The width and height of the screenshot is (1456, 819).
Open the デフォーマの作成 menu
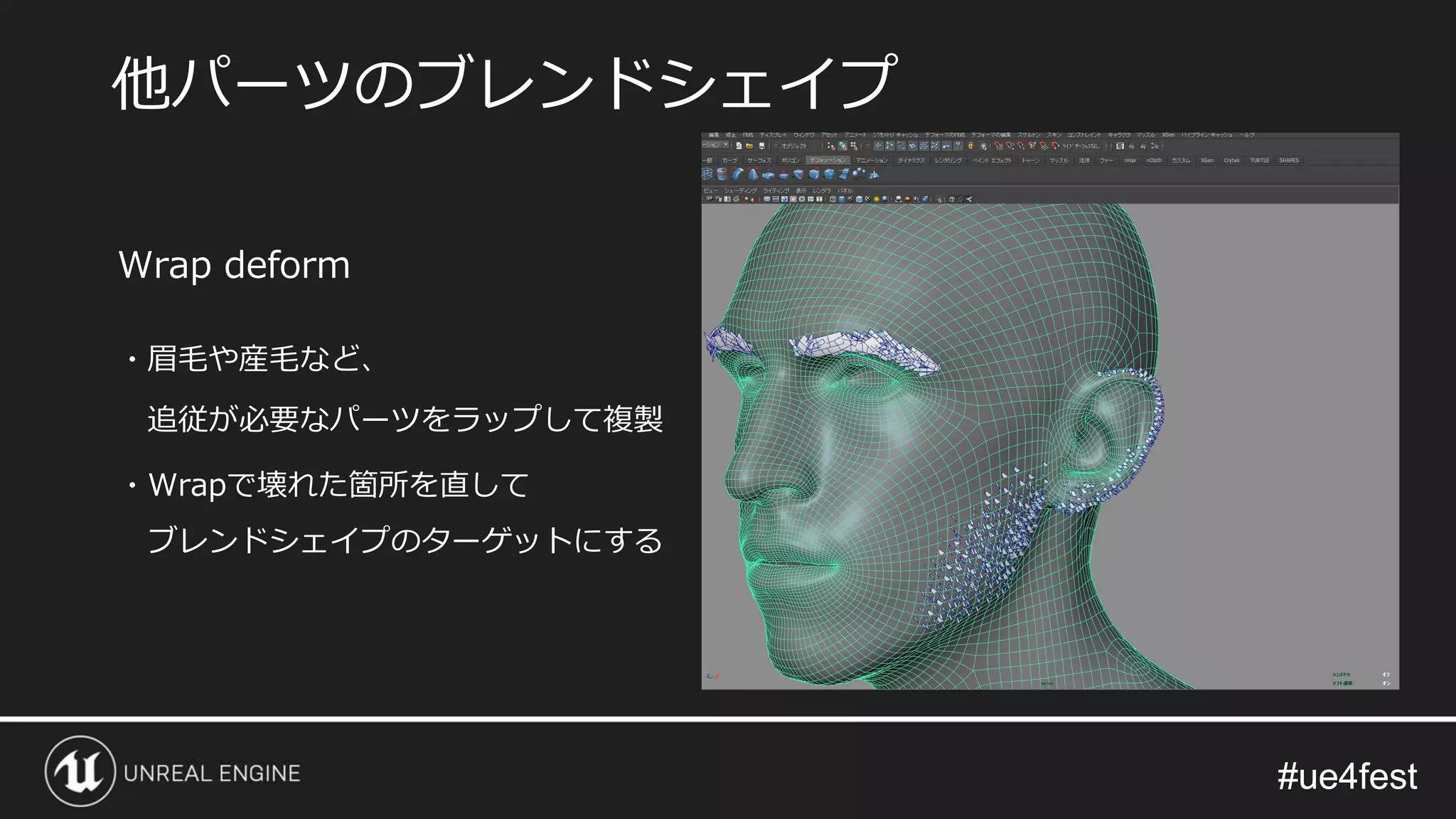click(945, 135)
